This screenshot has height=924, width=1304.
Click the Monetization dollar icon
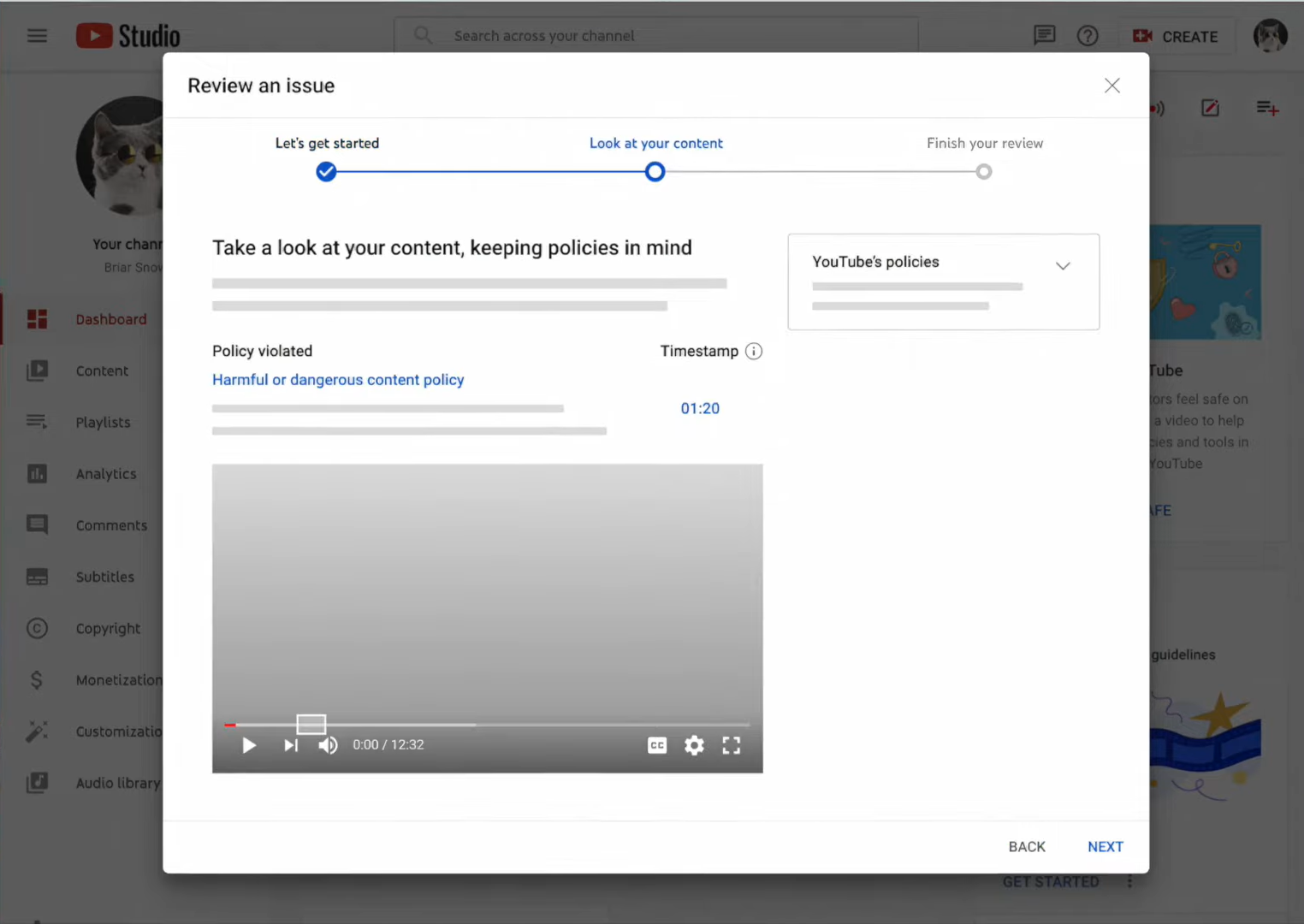tap(36, 680)
